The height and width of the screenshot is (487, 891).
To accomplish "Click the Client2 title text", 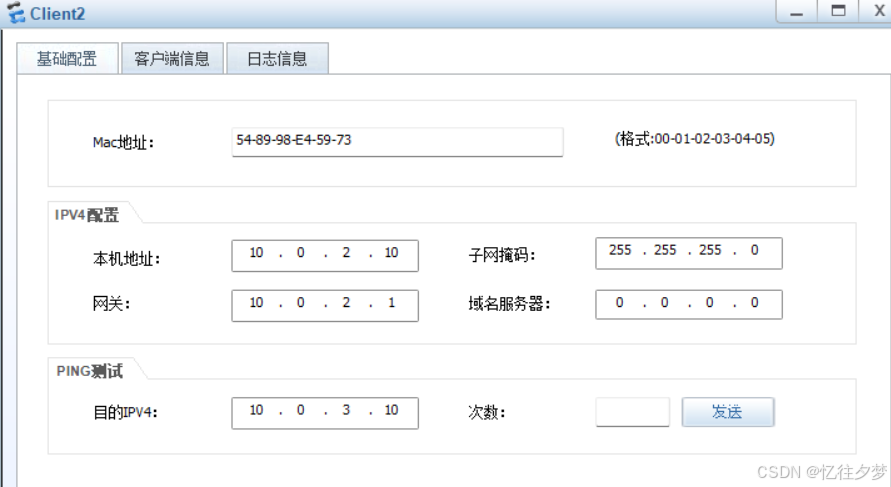I will 57,14.
